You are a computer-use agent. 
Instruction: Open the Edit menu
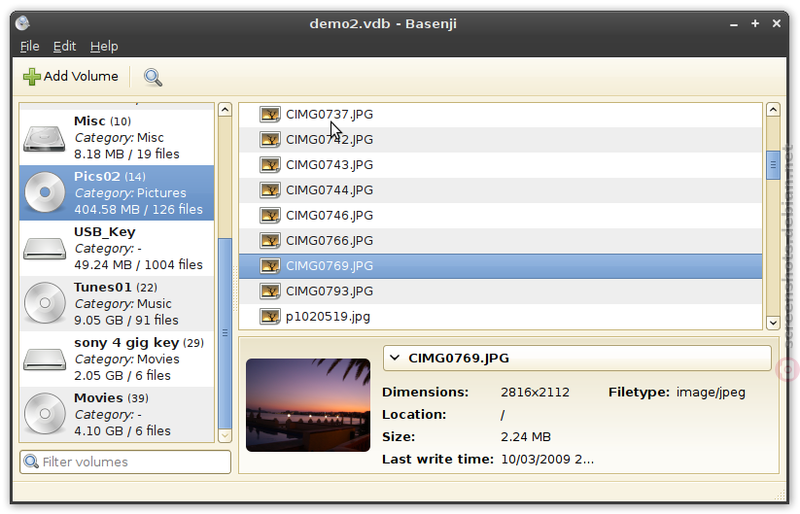tap(64, 46)
